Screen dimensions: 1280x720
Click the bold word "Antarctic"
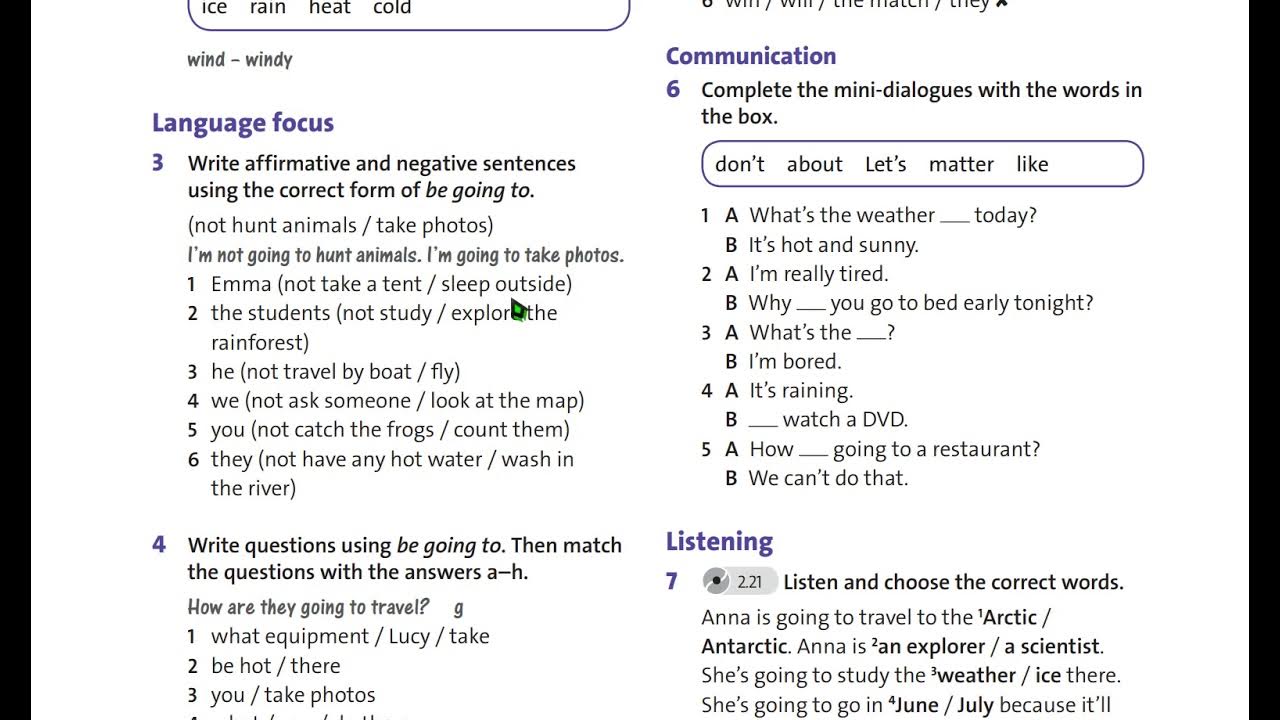[744, 646]
